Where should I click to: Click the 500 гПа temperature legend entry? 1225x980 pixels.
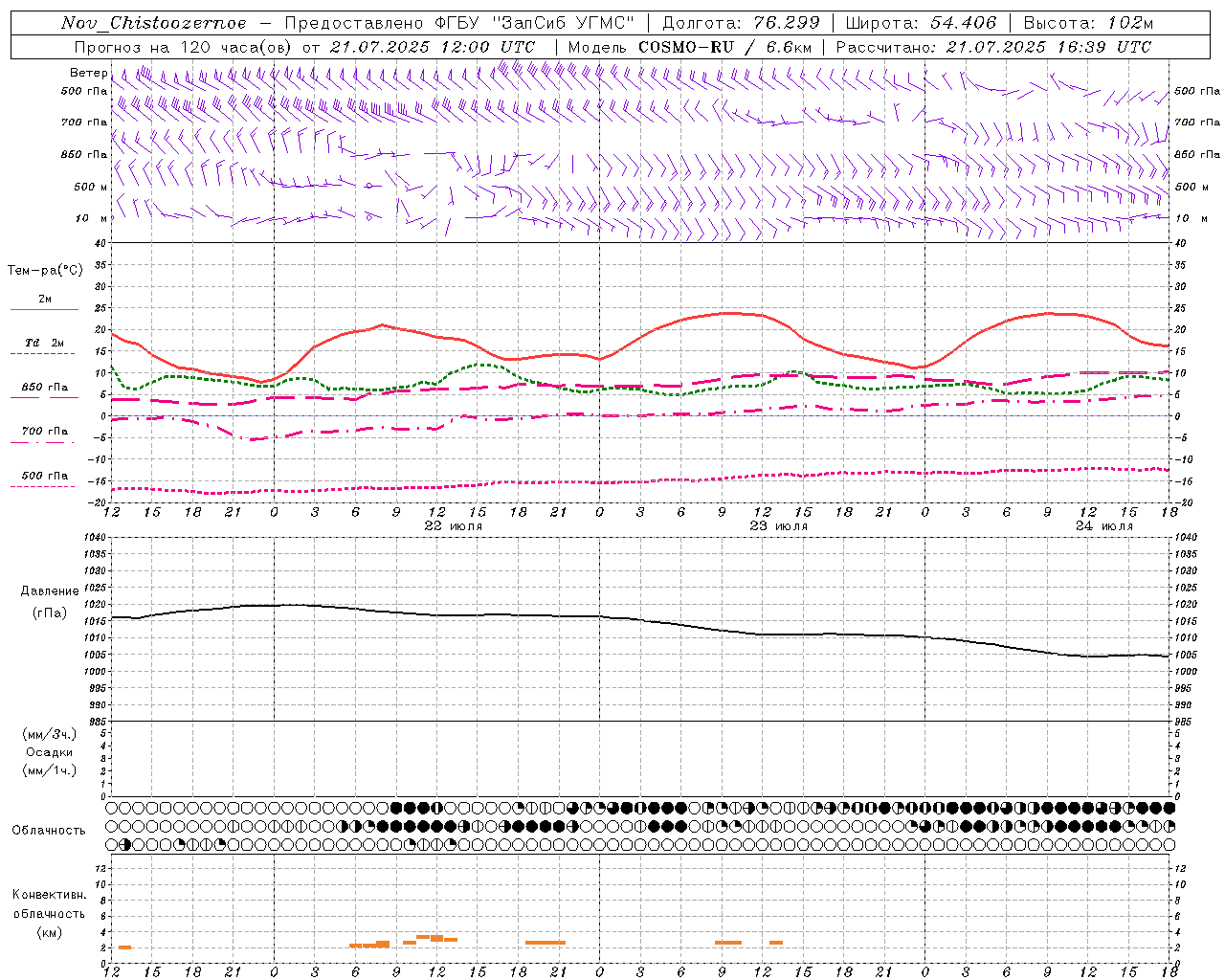pos(45,476)
